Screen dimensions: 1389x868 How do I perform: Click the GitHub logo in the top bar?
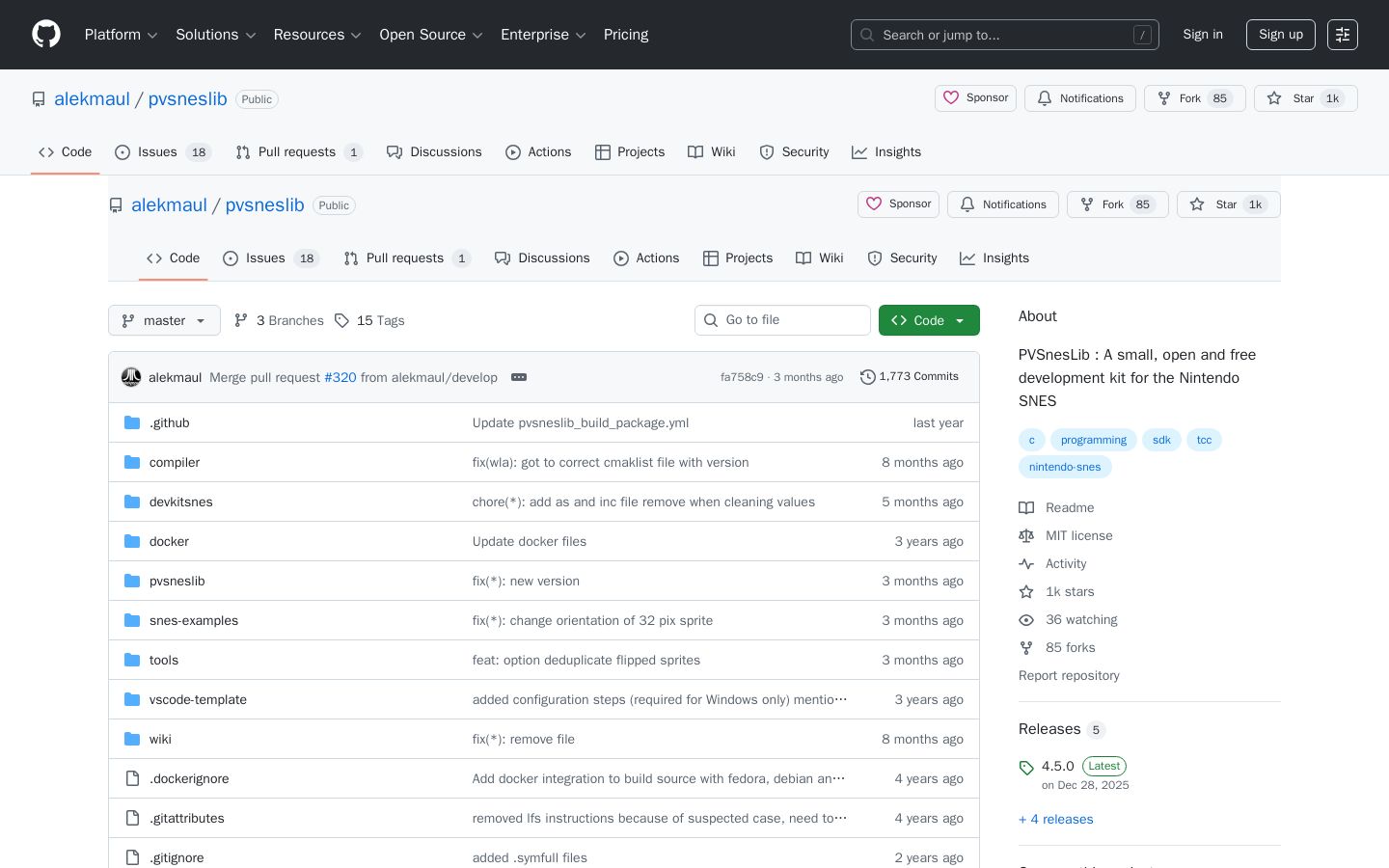(x=46, y=35)
